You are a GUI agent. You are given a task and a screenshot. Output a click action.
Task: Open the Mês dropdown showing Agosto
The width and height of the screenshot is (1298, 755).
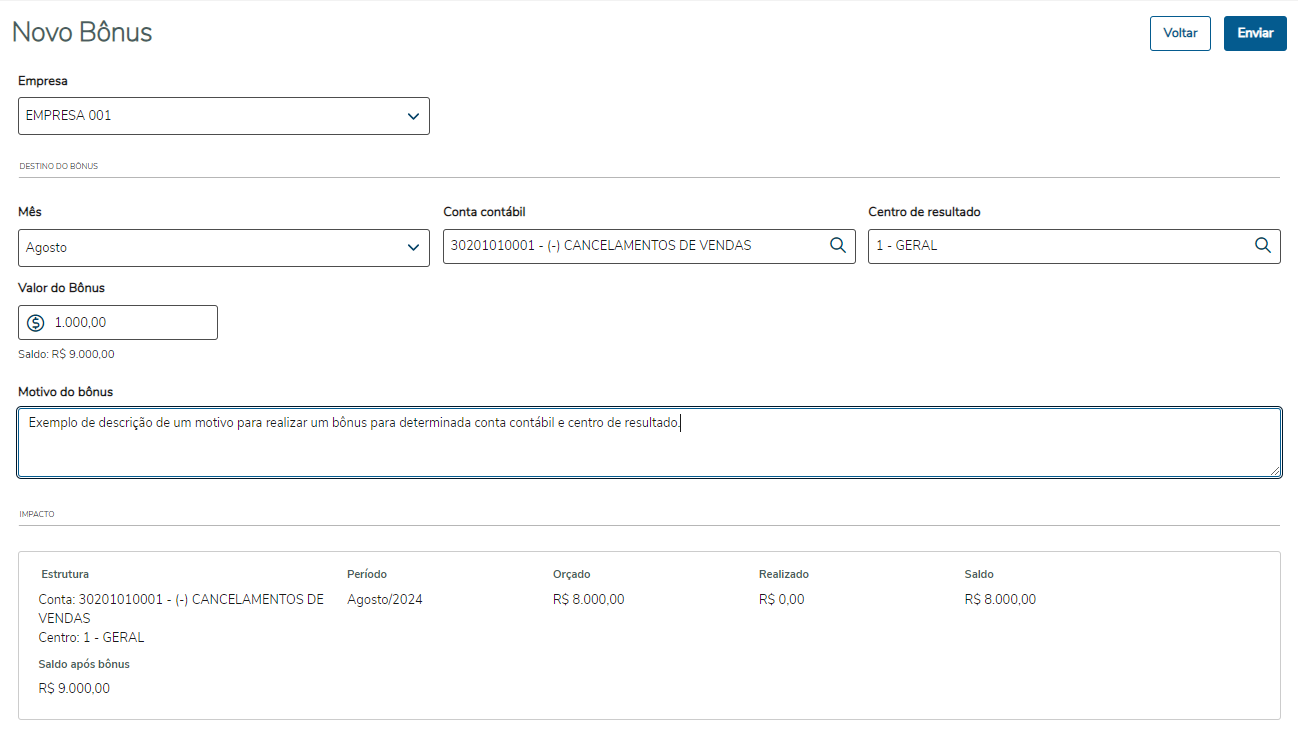click(x=224, y=248)
